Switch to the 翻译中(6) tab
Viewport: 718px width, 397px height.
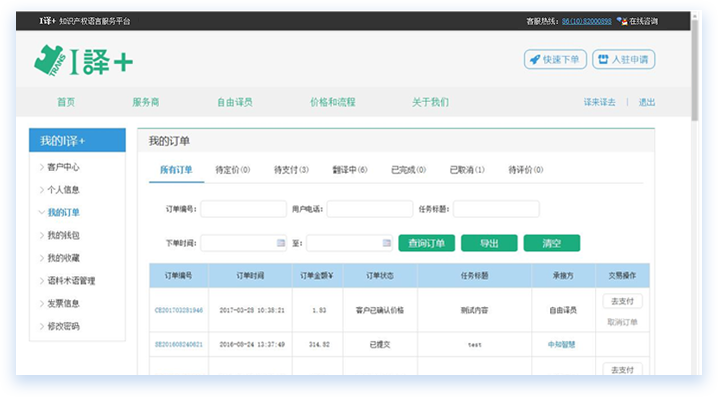[350, 170]
